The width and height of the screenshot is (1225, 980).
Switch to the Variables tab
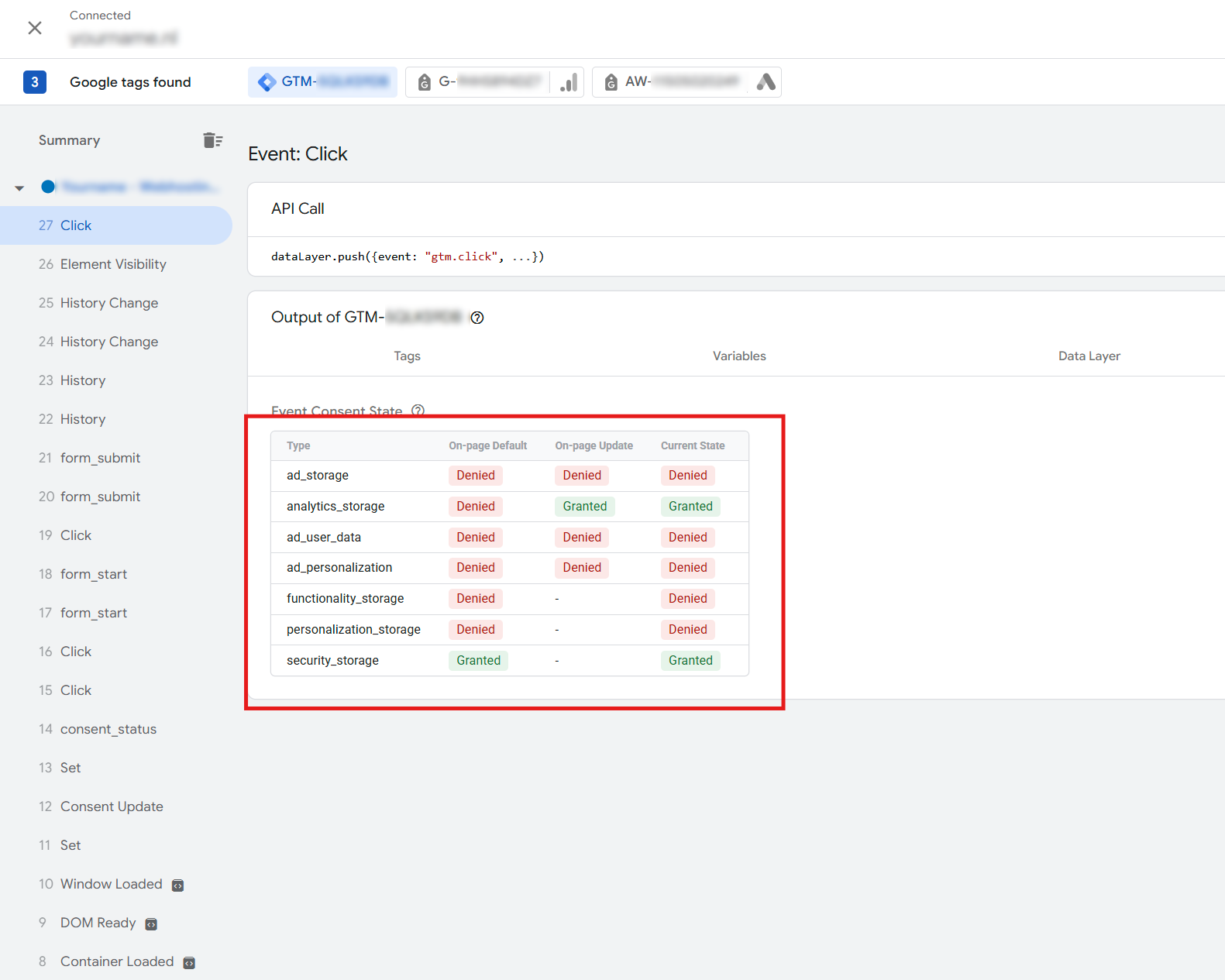739,356
